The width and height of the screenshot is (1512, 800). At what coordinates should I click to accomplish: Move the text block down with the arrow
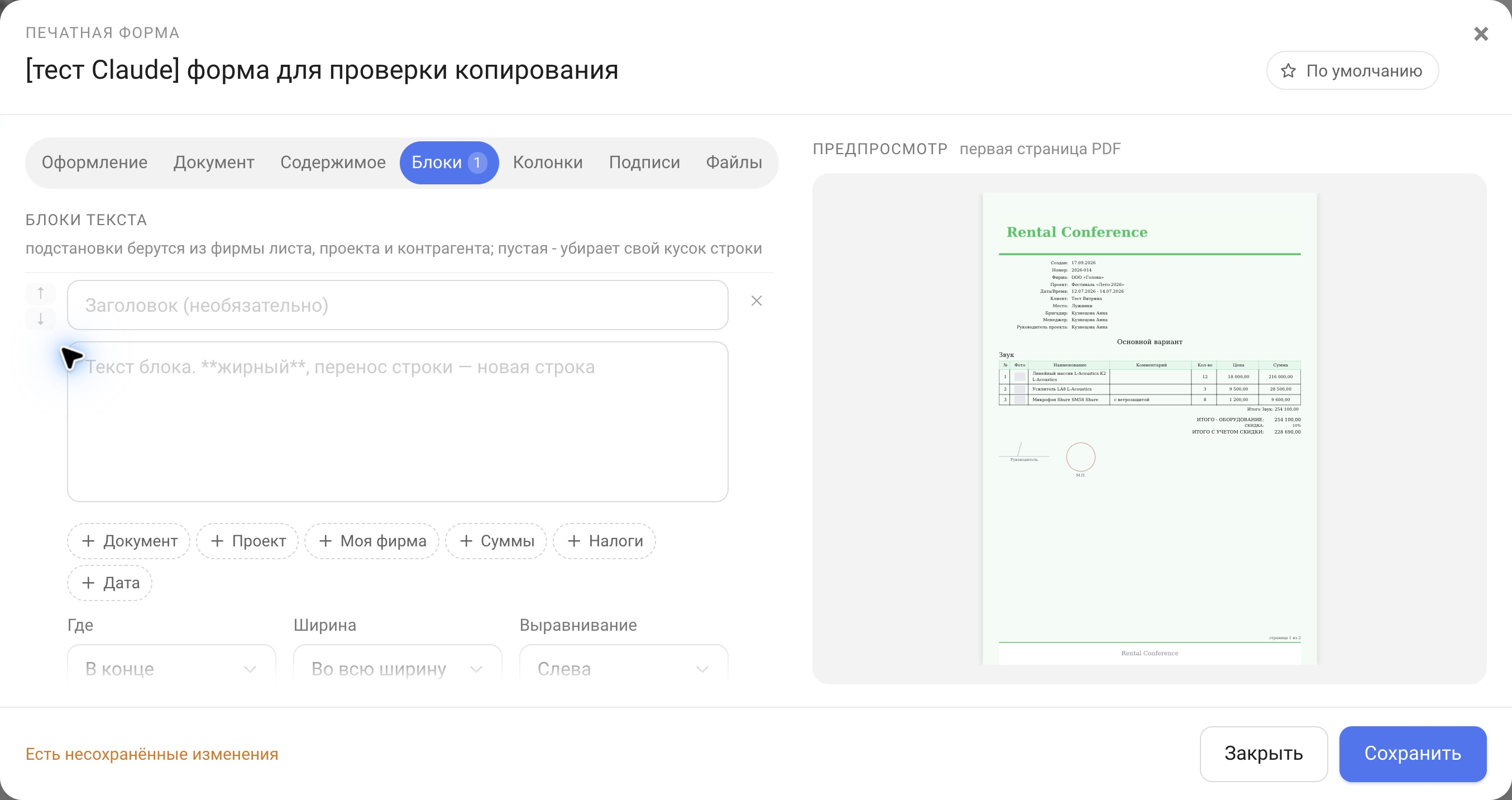[41, 319]
